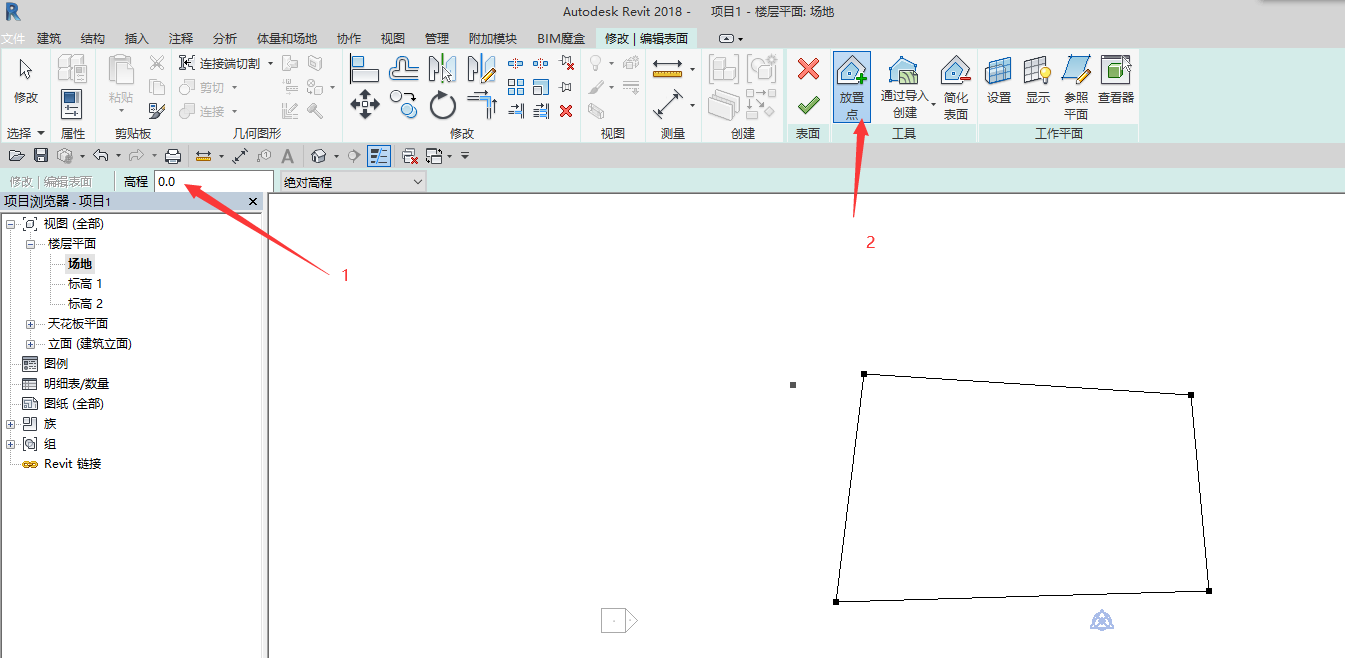The height and width of the screenshot is (658, 1345).
Task: Click Close Inactive Windows icon
Action: click(409, 156)
